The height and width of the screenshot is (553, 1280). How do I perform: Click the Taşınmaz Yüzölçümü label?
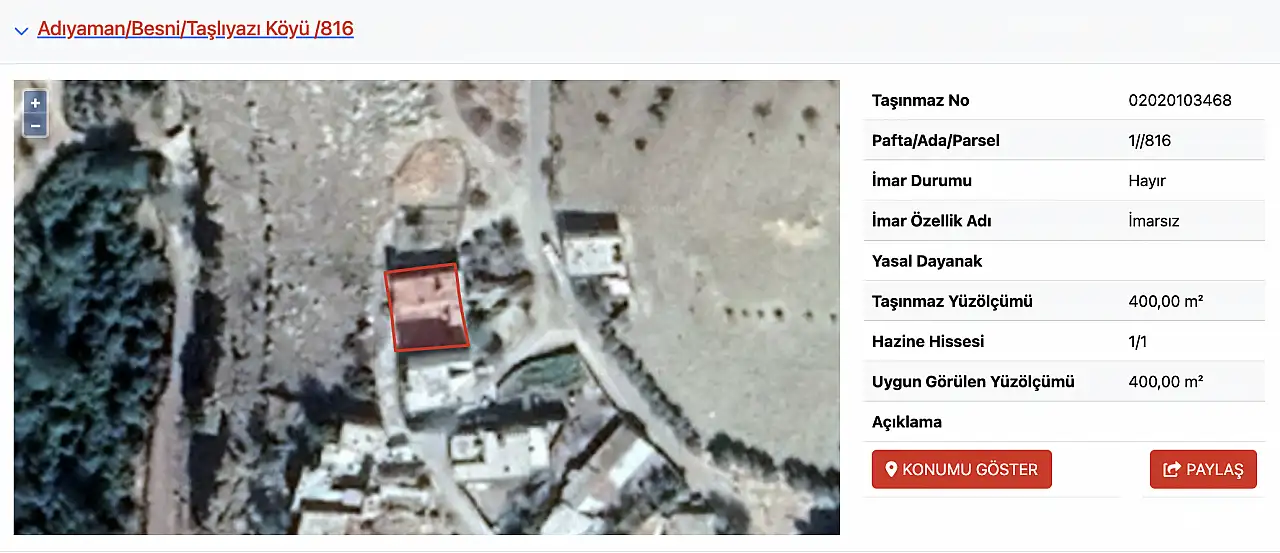[x=953, y=301]
